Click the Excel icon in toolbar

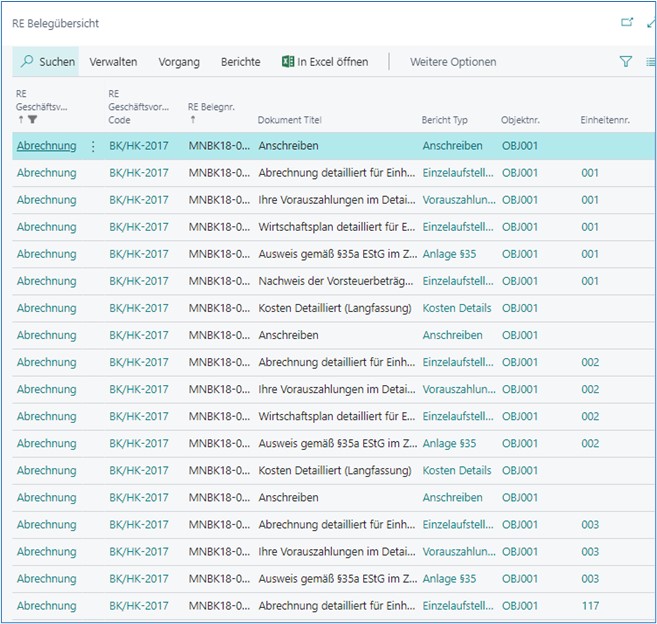[x=288, y=62]
